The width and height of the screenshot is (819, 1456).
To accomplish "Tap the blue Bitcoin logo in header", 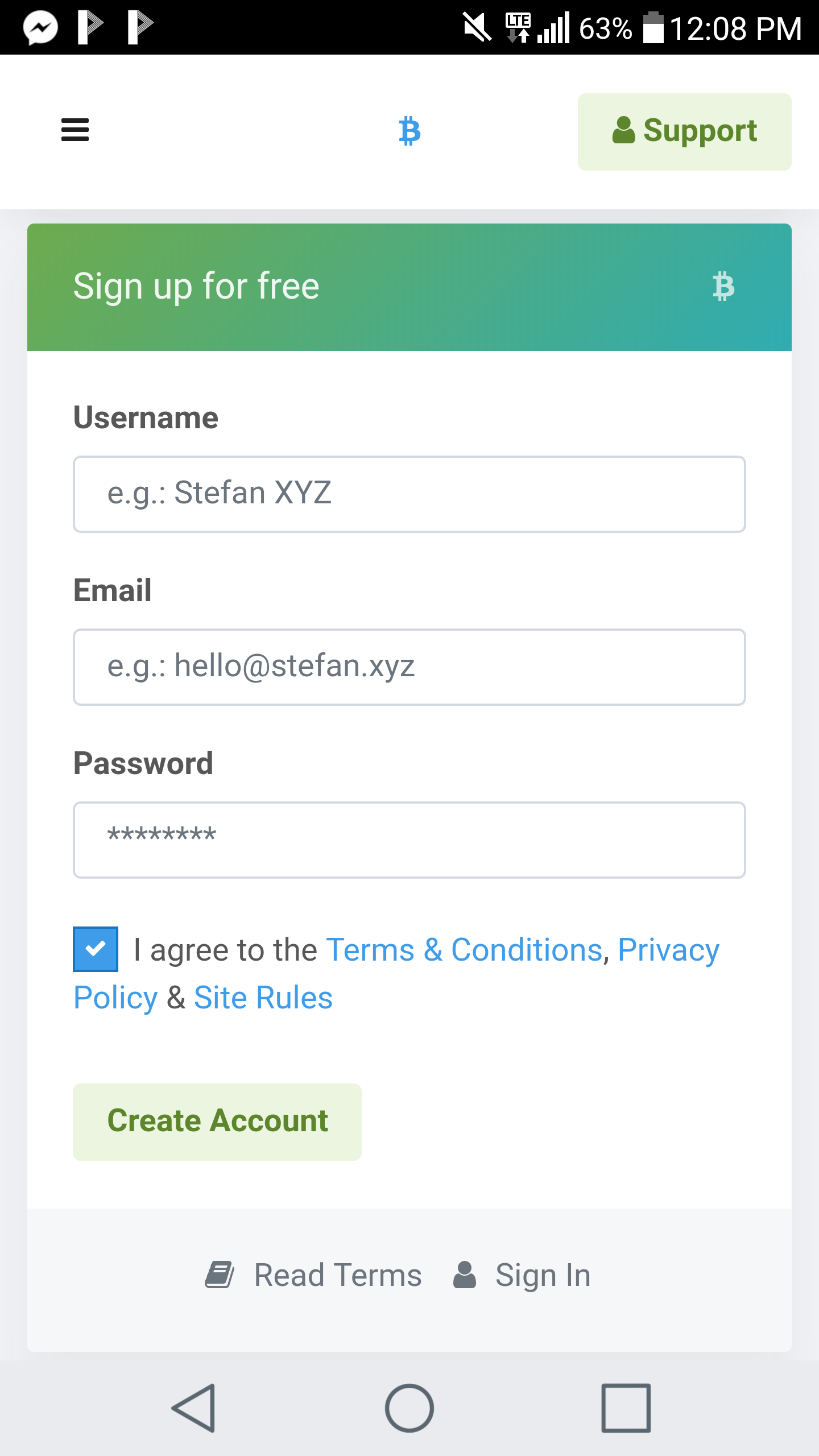I will point(409,131).
